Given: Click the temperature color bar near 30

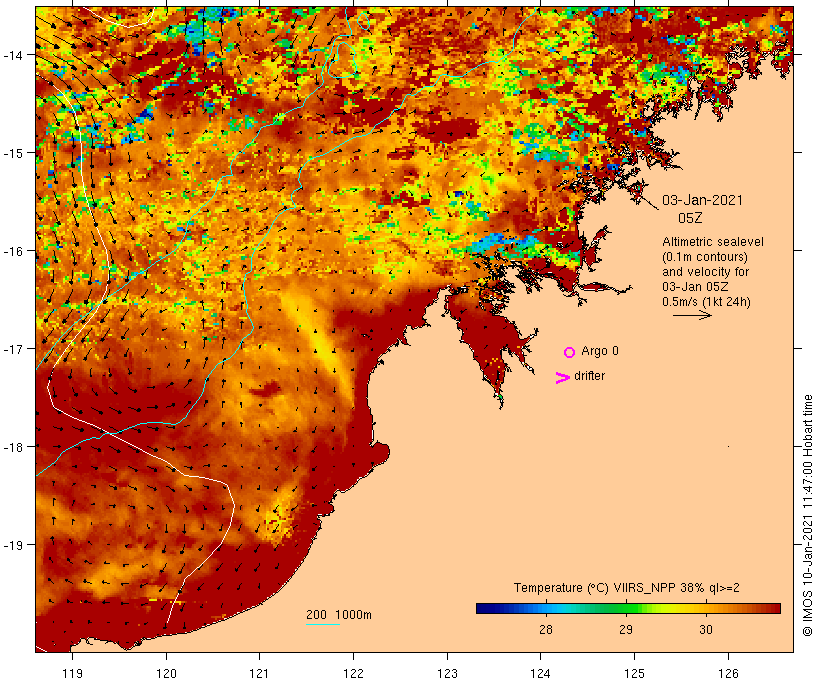Looking at the screenshot, I should coord(706,608).
